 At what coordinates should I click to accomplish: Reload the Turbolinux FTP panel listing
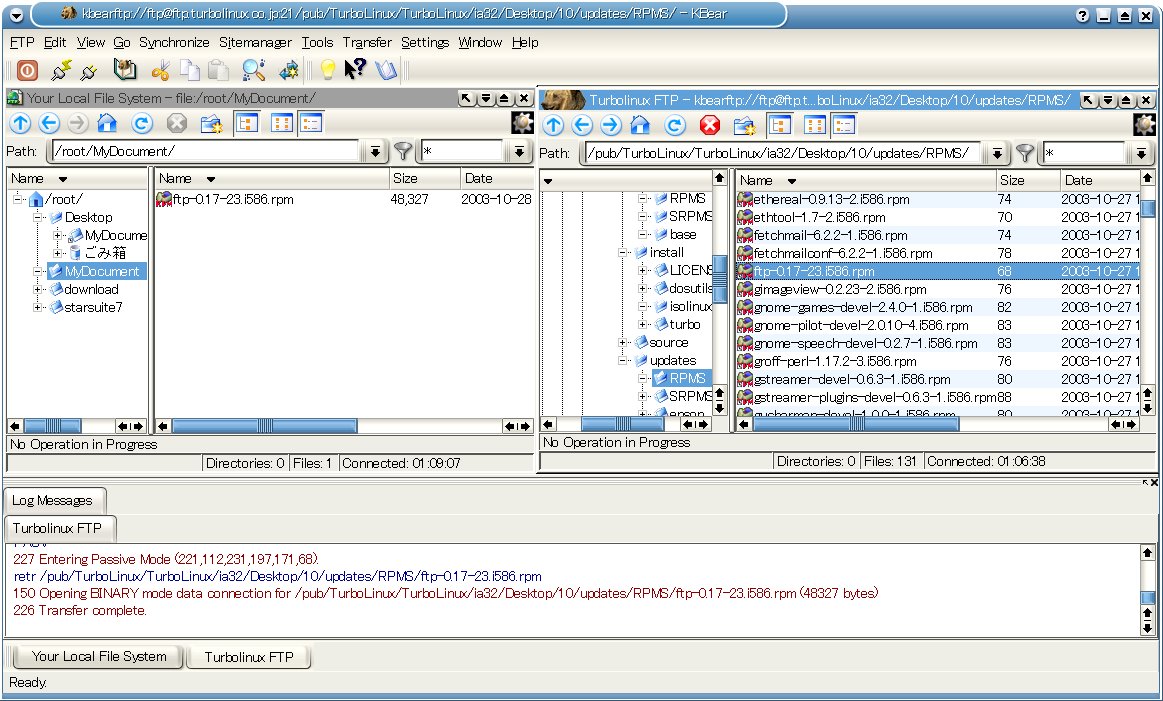click(x=674, y=125)
